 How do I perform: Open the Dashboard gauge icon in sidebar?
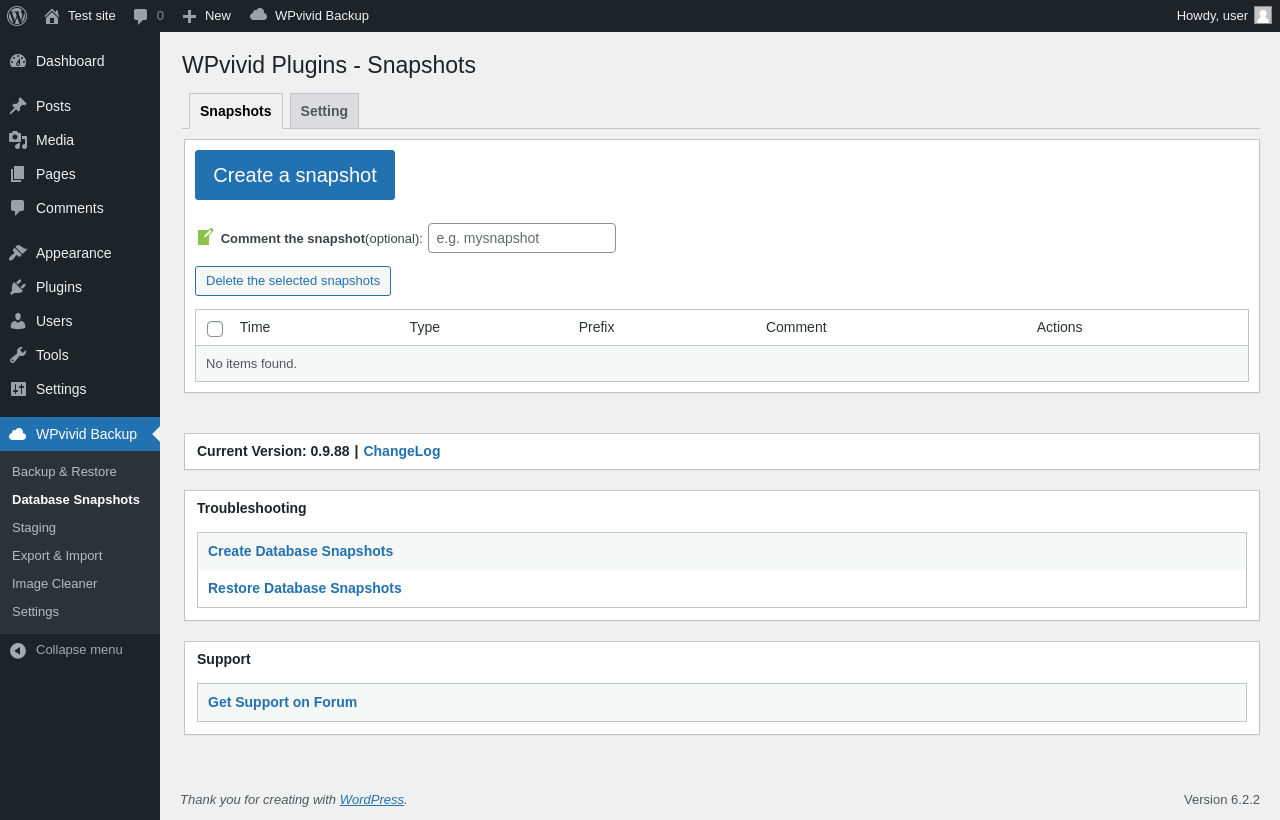[18, 61]
